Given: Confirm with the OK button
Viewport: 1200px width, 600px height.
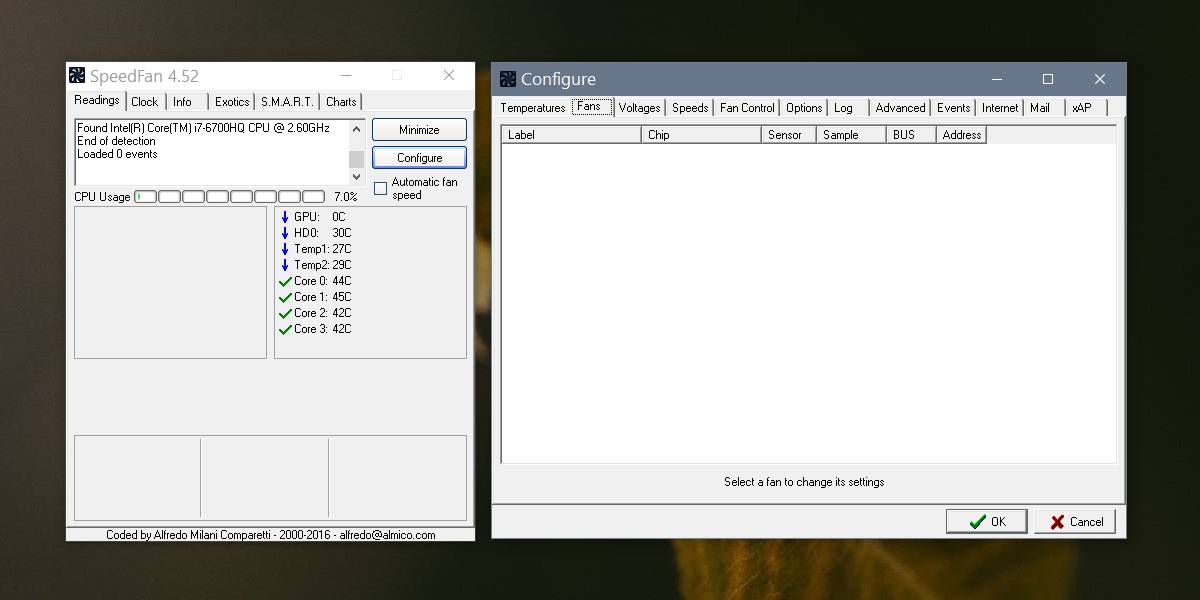Looking at the screenshot, I should [x=987, y=521].
